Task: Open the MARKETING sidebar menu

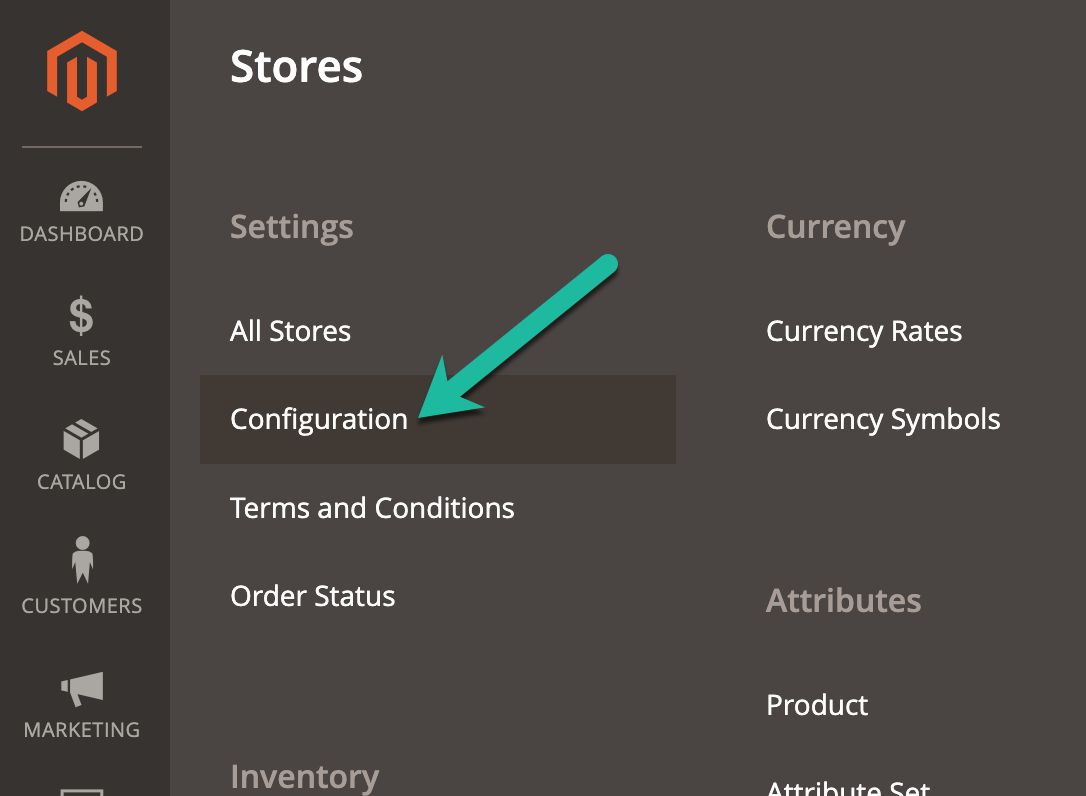Action: [x=81, y=729]
